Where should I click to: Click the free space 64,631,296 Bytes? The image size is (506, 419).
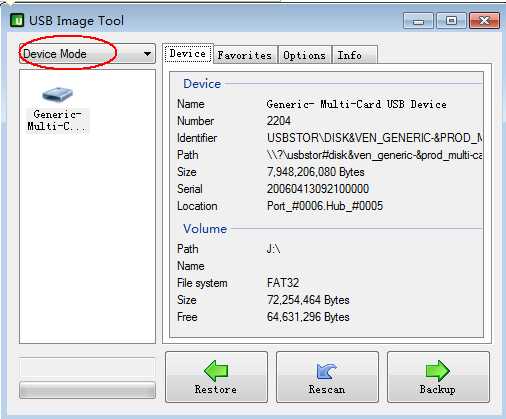[x=308, y=317]
